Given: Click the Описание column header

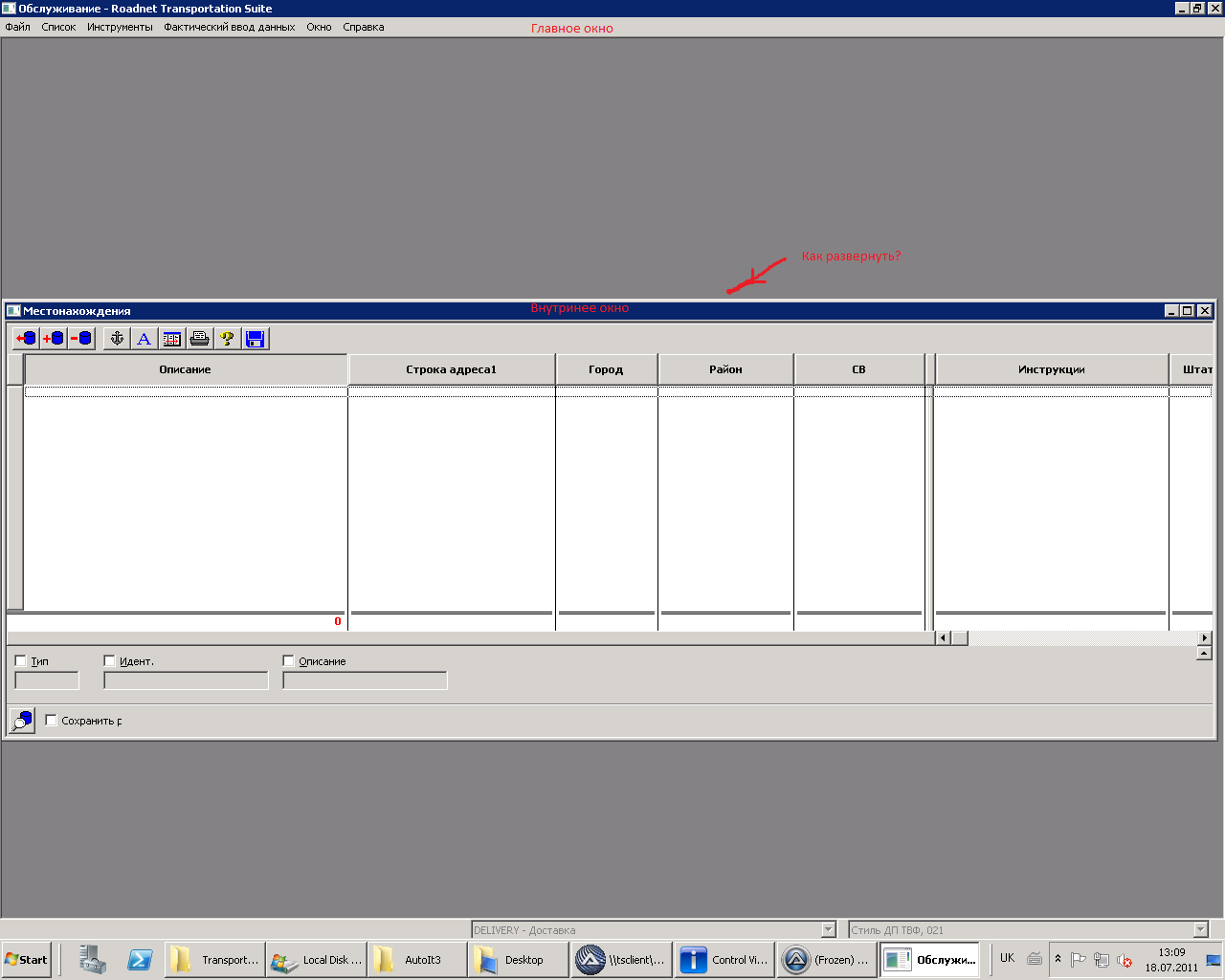Looking at the screenshot, I should (x=185, y=369).
